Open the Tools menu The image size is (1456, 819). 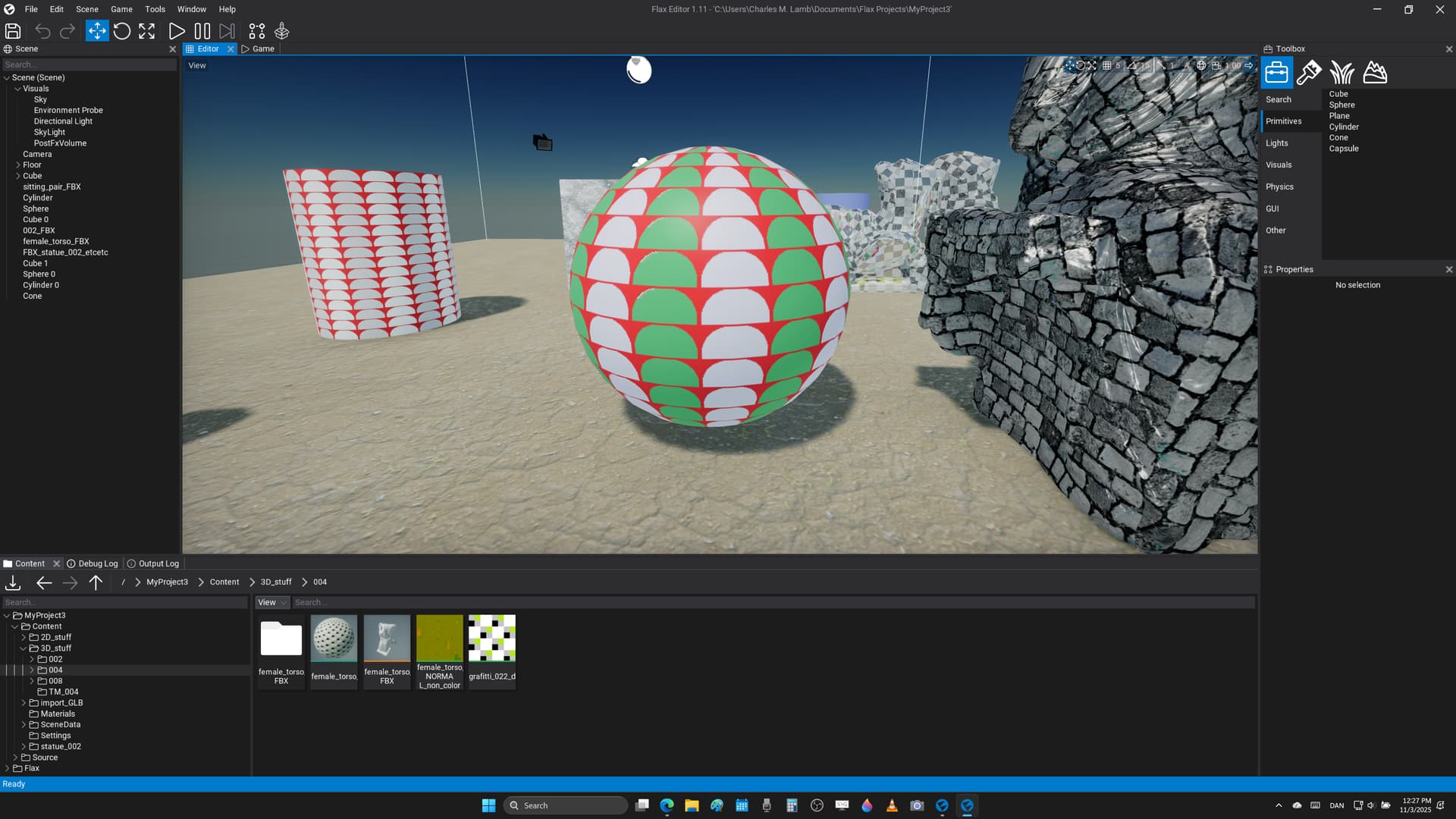click(155, 9)
